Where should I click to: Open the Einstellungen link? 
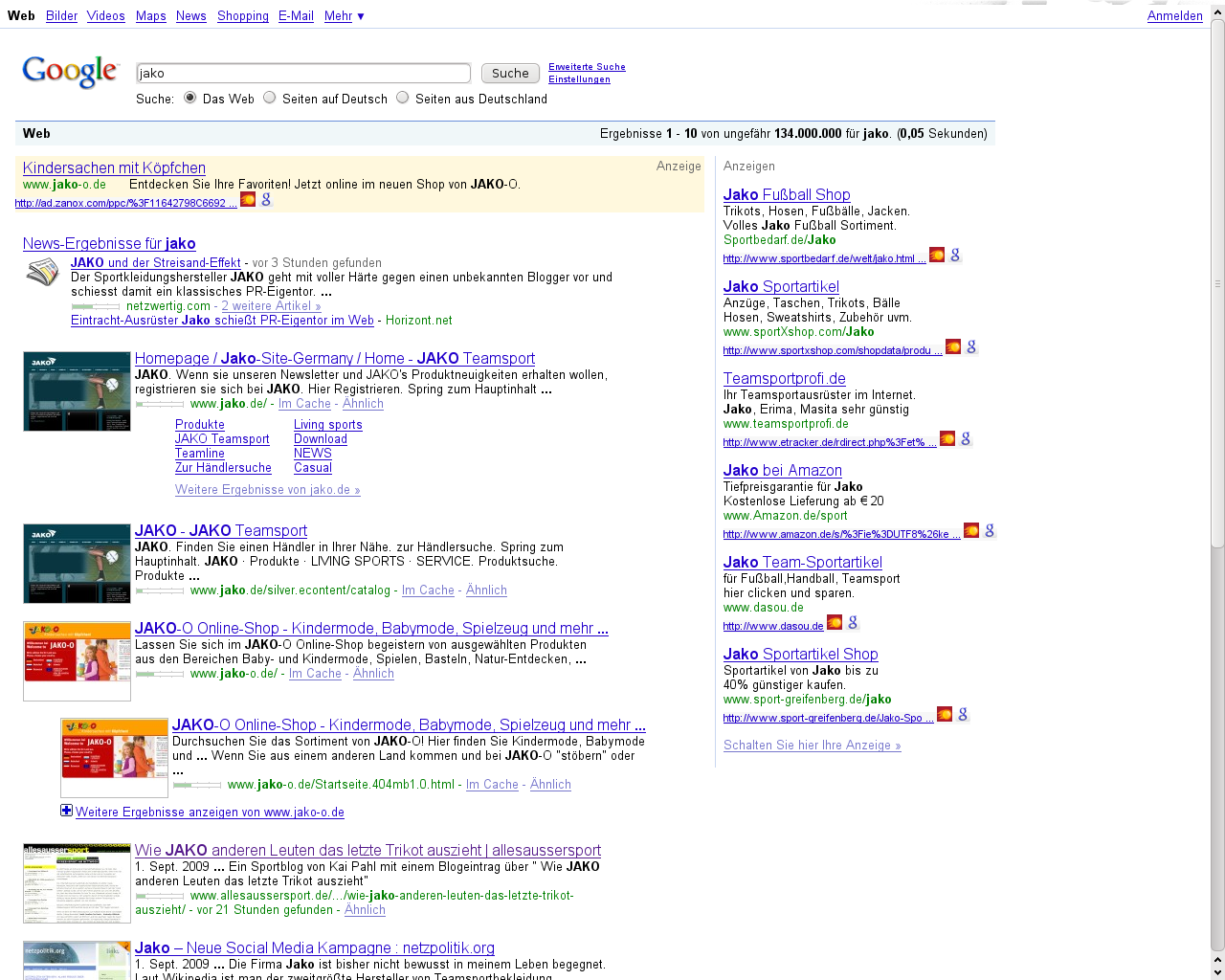(579, 79)
